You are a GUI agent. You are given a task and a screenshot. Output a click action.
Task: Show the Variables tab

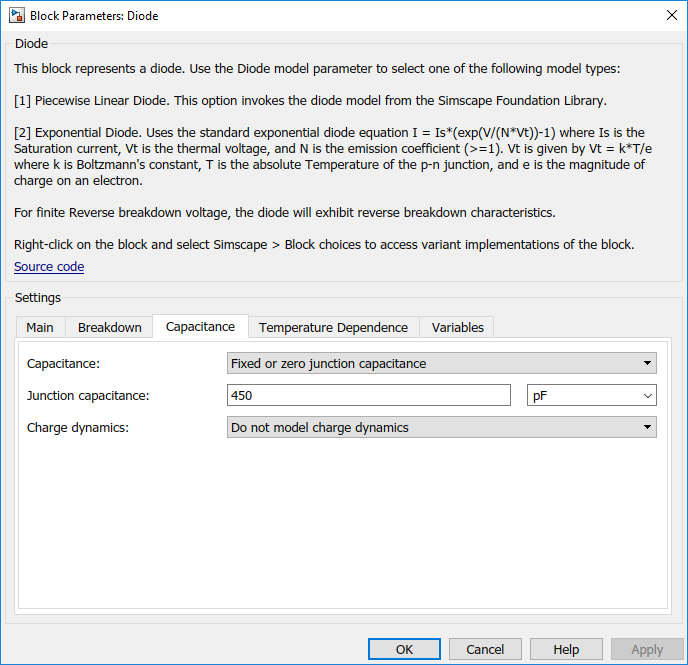(x=457, y=327)
